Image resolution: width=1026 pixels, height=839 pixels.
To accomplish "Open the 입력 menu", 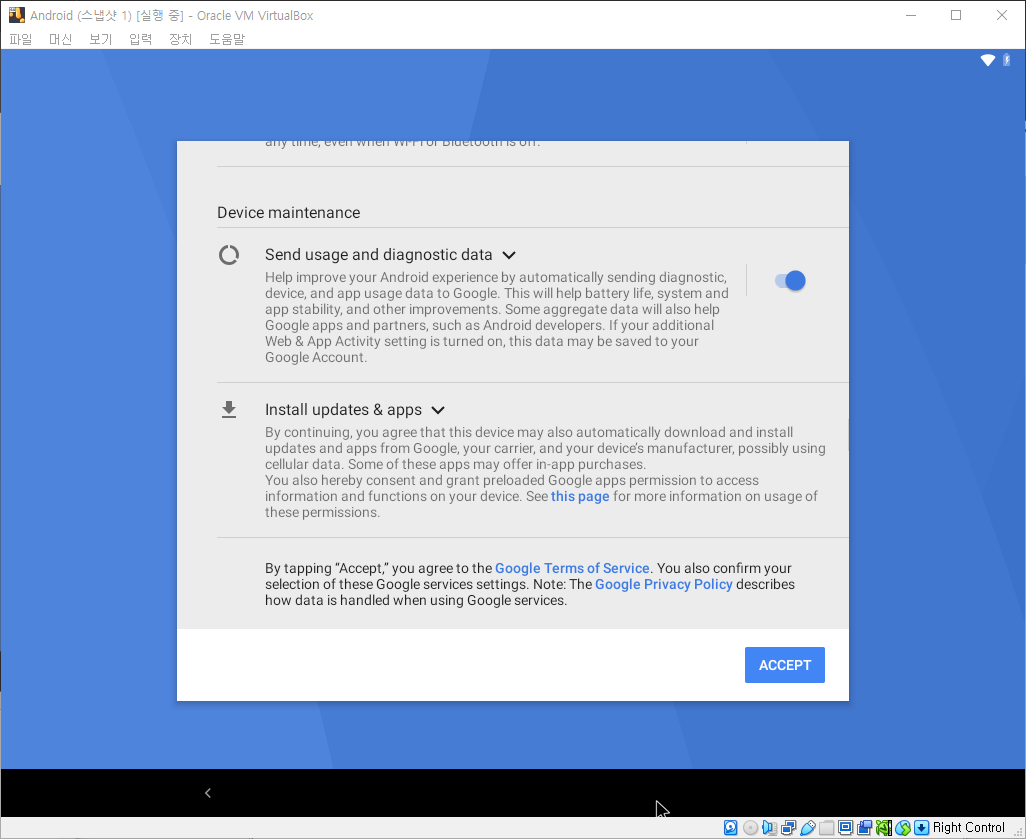I will pyautogui.click(x=141, y=39).
